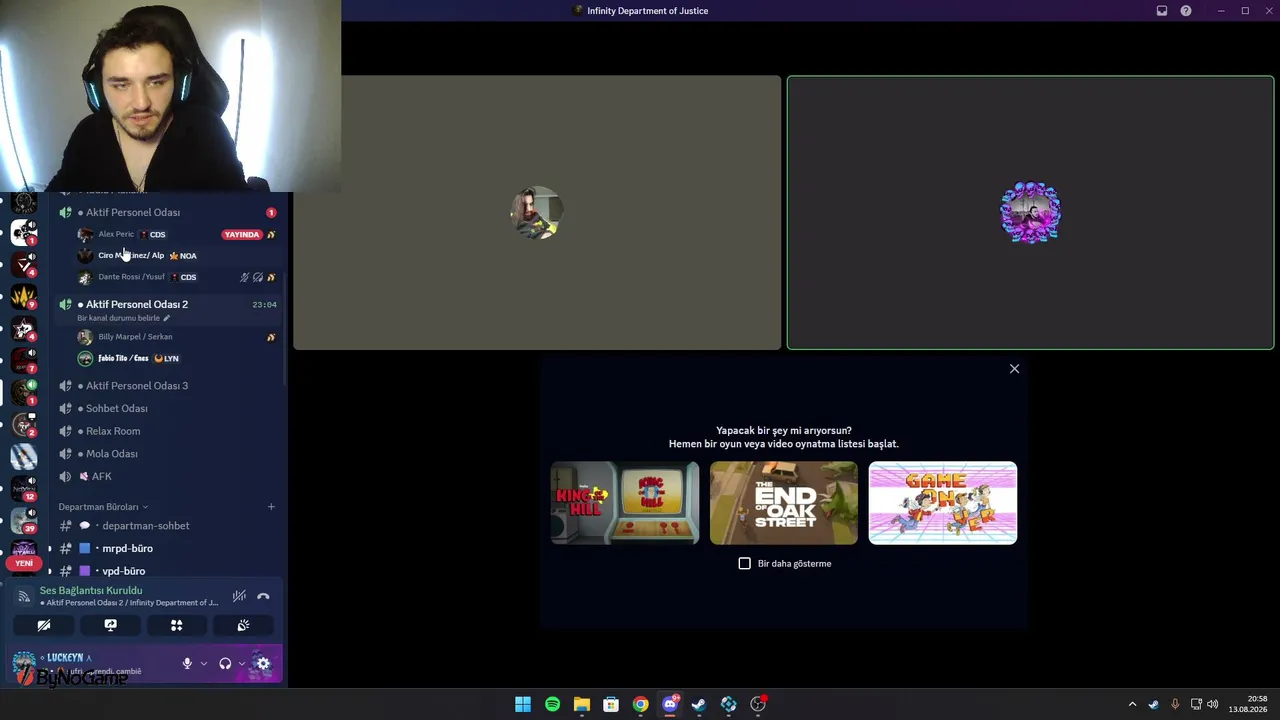
Task: Check the 'Bir daha gösterme' checkbox
Action: point(745,564)
